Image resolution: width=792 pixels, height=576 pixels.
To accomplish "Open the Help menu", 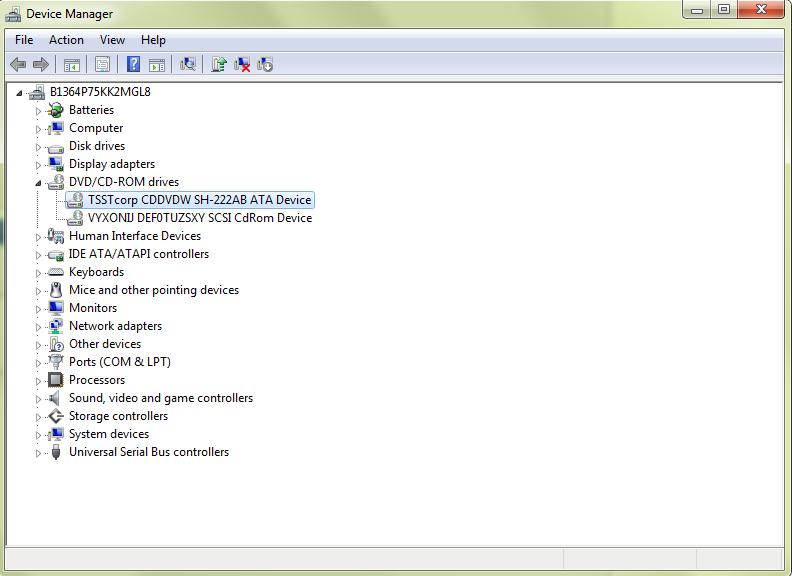I will [153, 40].
